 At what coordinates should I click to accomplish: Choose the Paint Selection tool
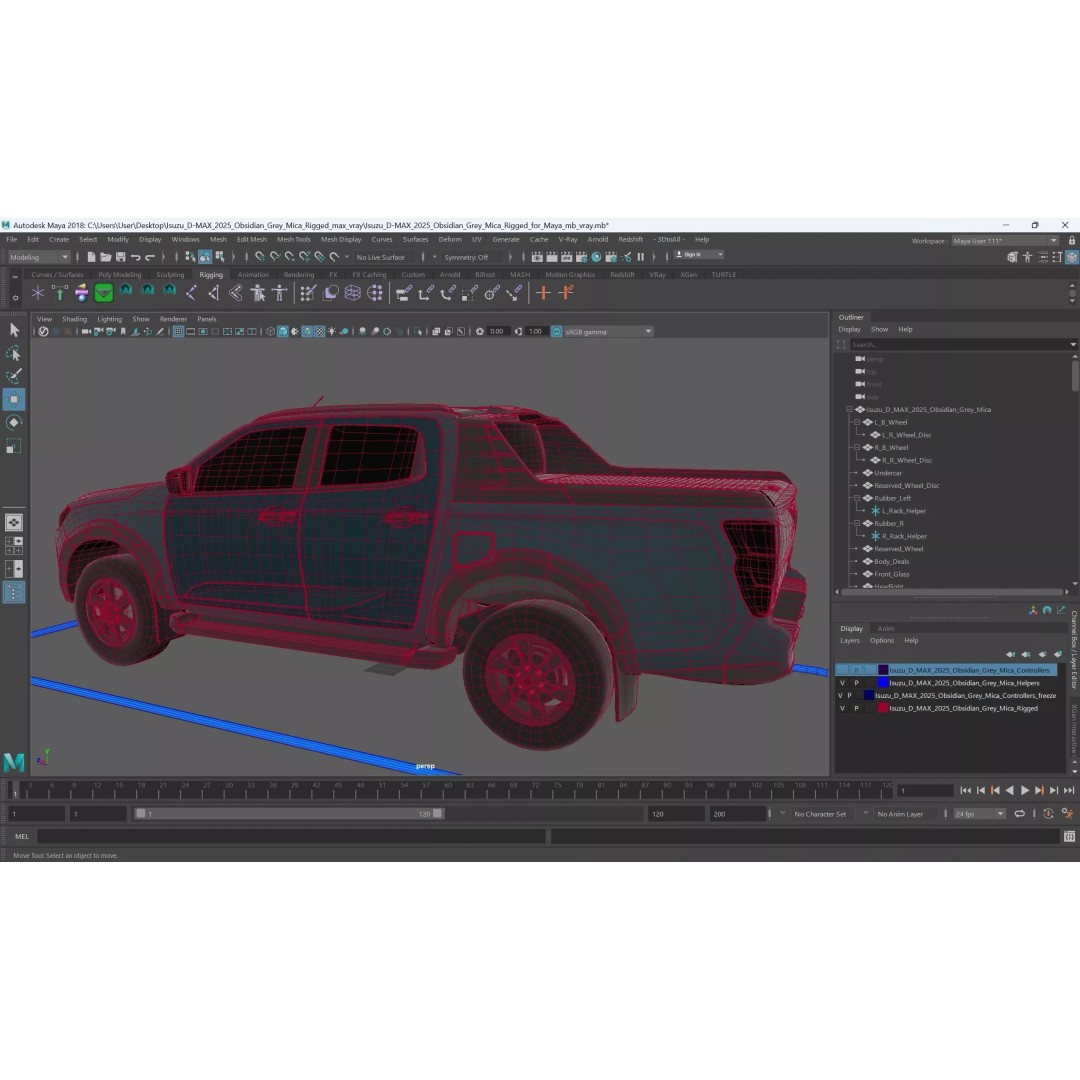click(14, 376)
